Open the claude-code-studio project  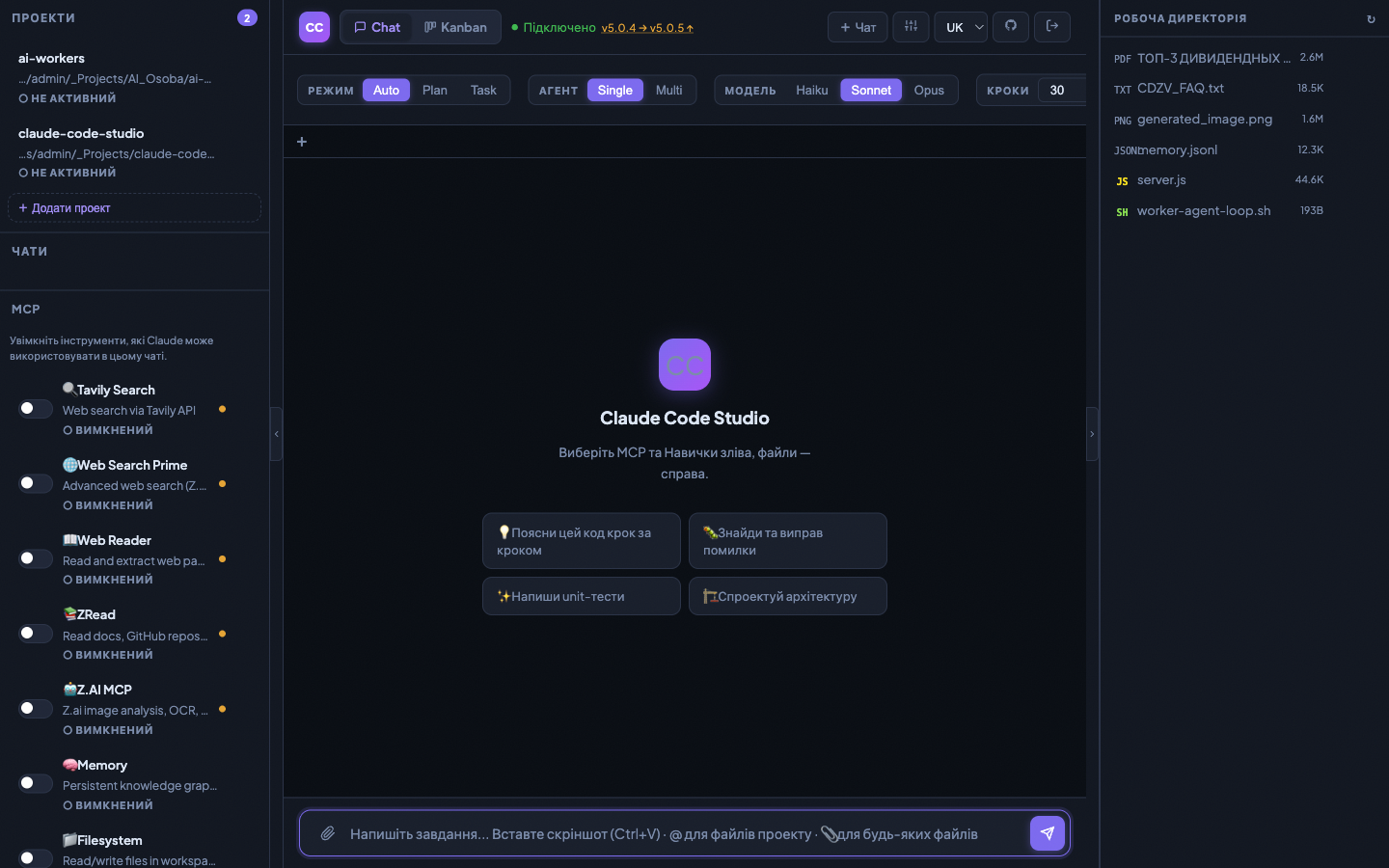[134, 152]
